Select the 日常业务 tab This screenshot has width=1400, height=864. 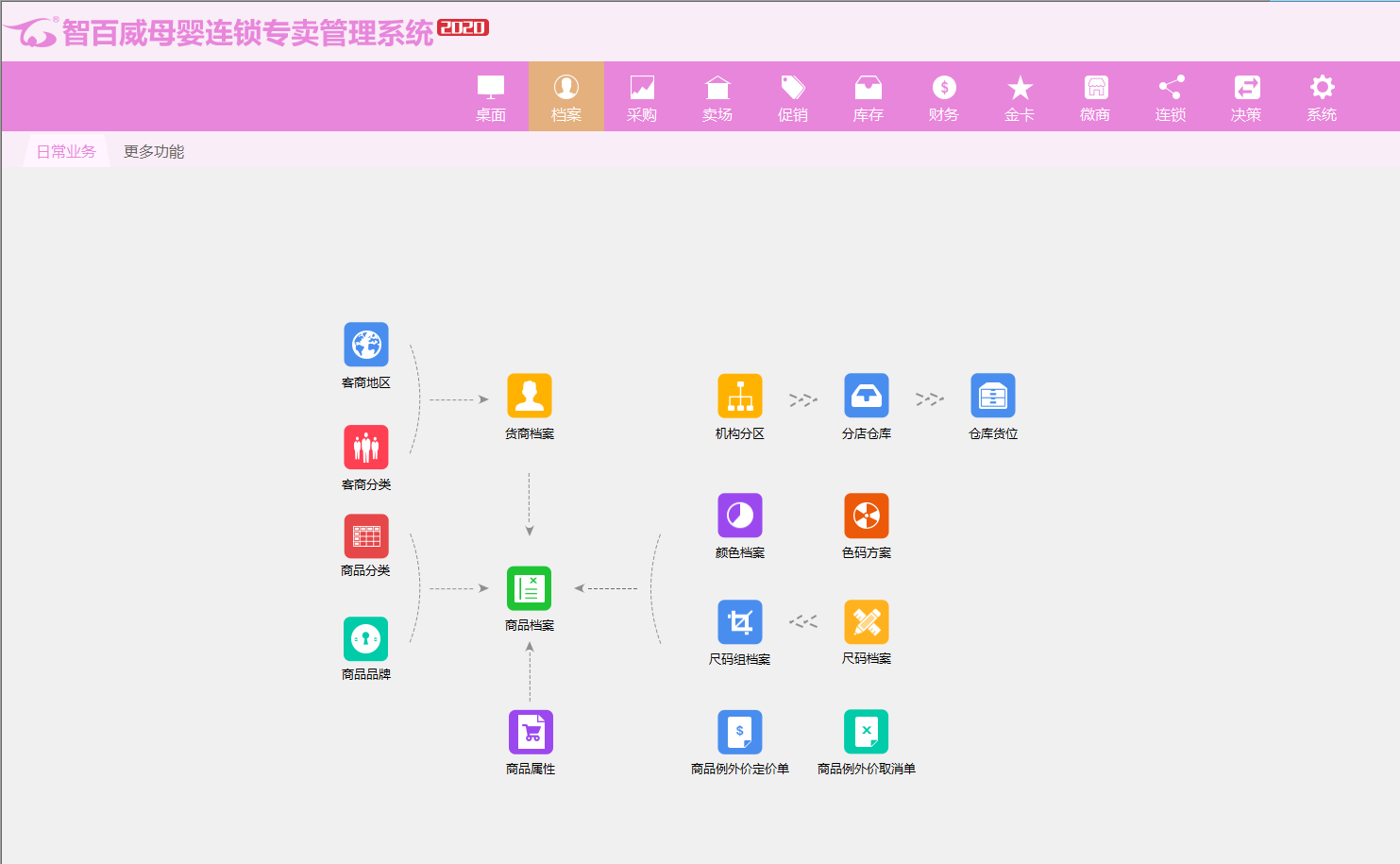(66, 152)
